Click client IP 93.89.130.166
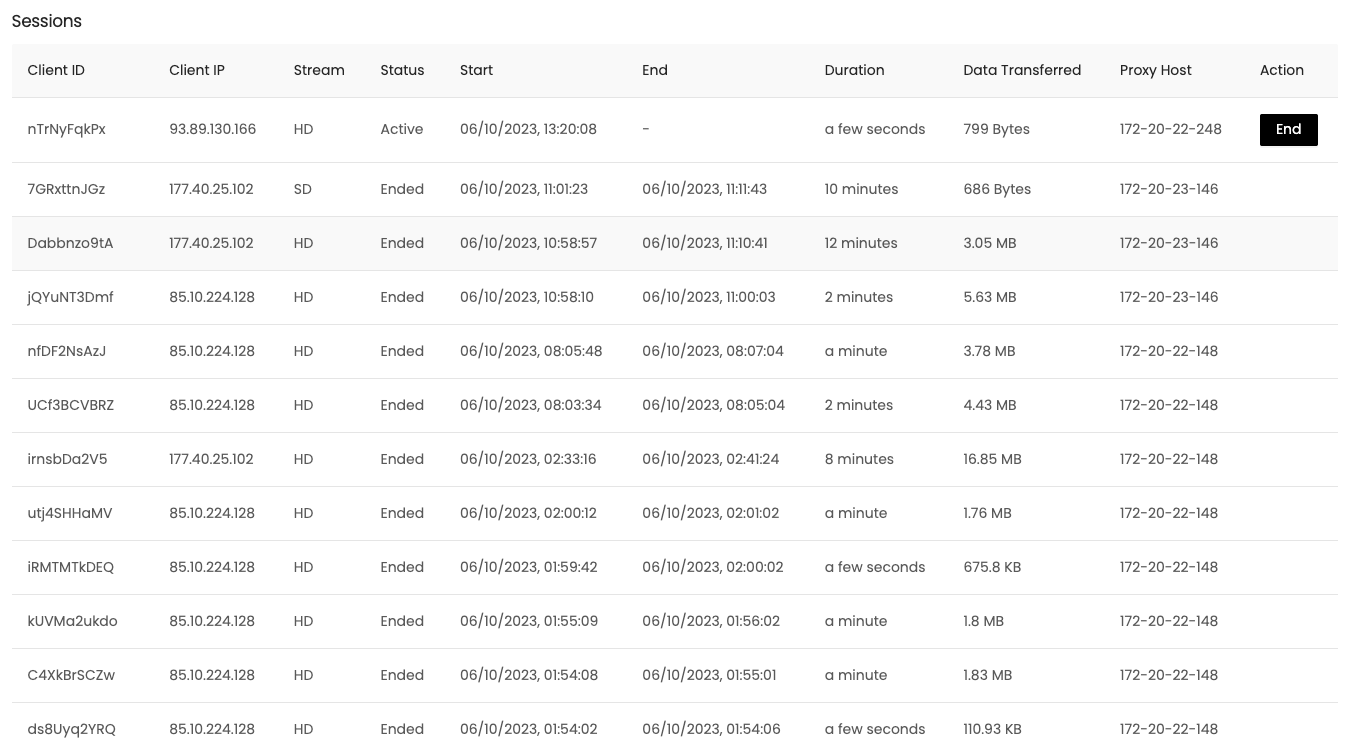This screenshot has height=755, width=1351. click(212, 129)
